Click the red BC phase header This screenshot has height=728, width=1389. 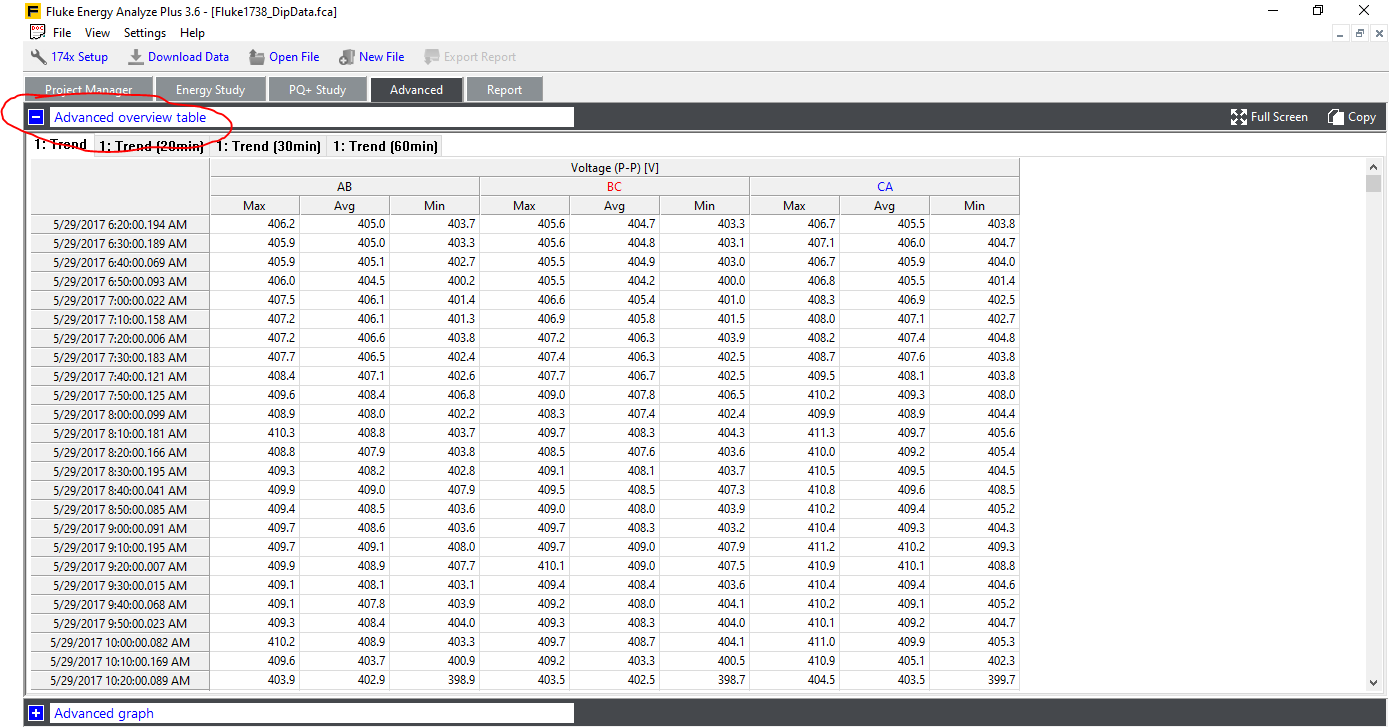[x=615, y=187]
